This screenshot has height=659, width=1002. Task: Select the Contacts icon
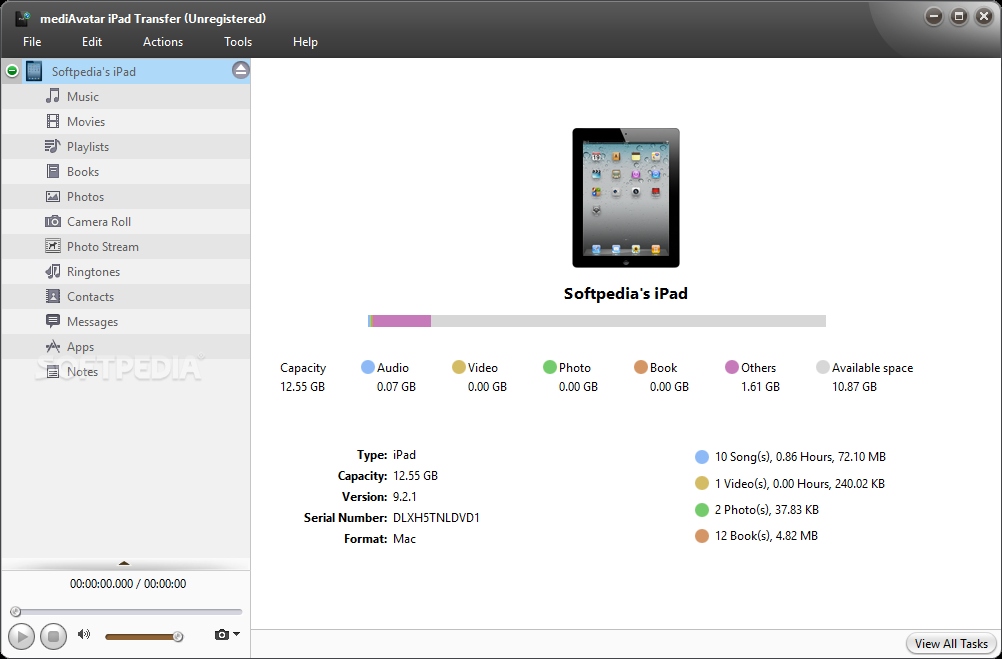tap(55, 296)
